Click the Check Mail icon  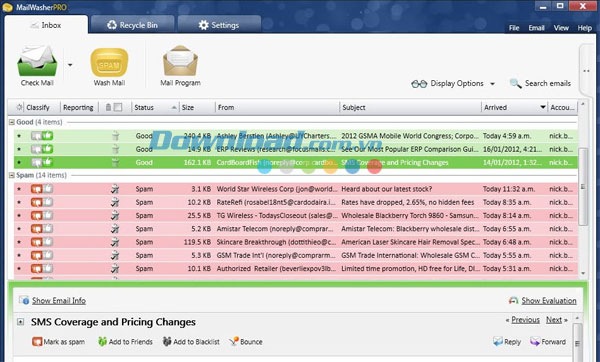[37, 60]
